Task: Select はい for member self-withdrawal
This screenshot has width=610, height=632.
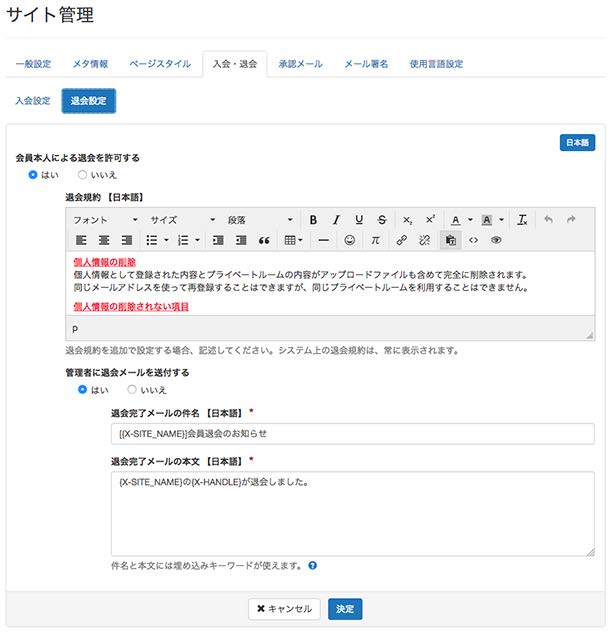Action: pyautogui.click(x=33, y=175)
